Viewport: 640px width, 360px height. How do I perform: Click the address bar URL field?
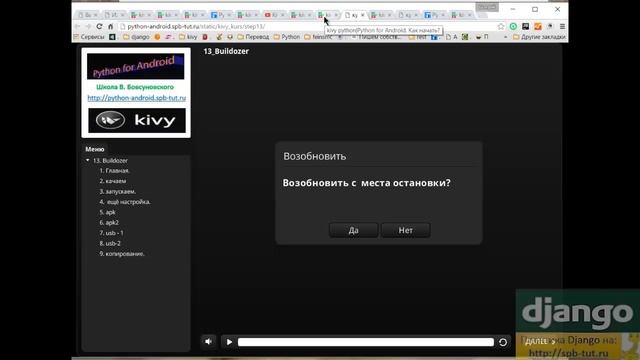(307, 26)
